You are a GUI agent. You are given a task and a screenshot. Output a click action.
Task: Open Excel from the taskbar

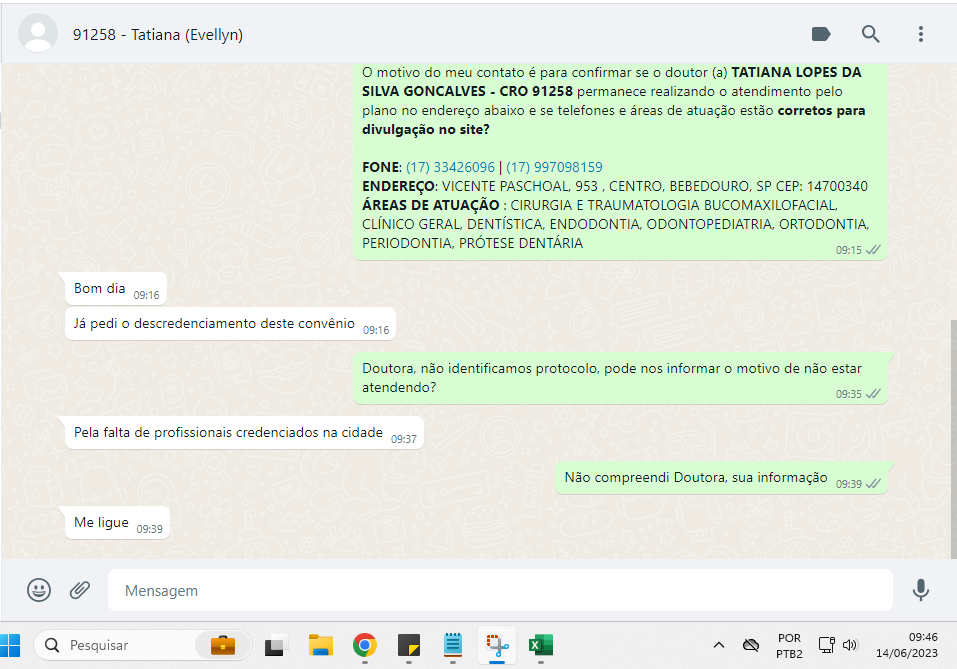point(541,645)
